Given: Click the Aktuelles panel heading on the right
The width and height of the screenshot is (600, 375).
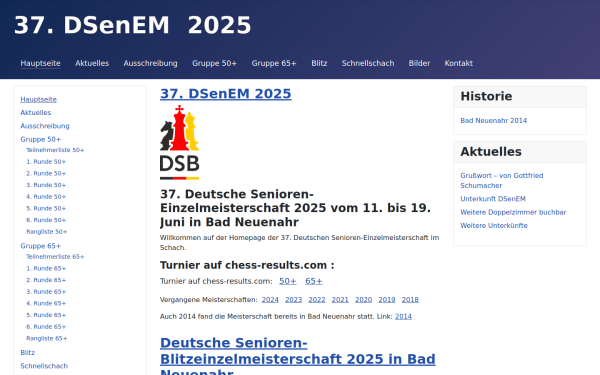Looking at the screenshot, I should pyautogui.click(x=491, y=152).
